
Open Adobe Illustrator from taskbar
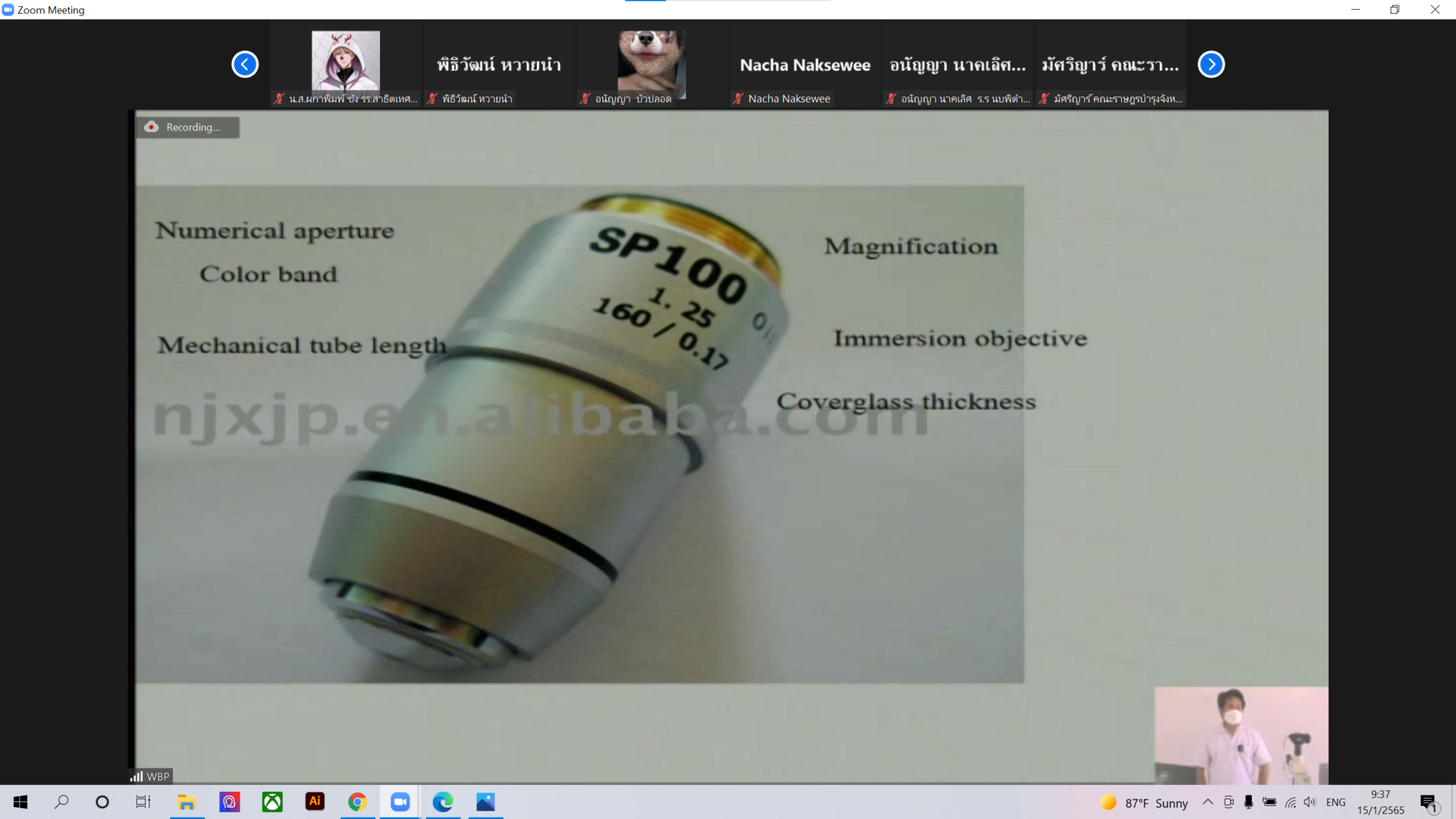click(315, 802)
